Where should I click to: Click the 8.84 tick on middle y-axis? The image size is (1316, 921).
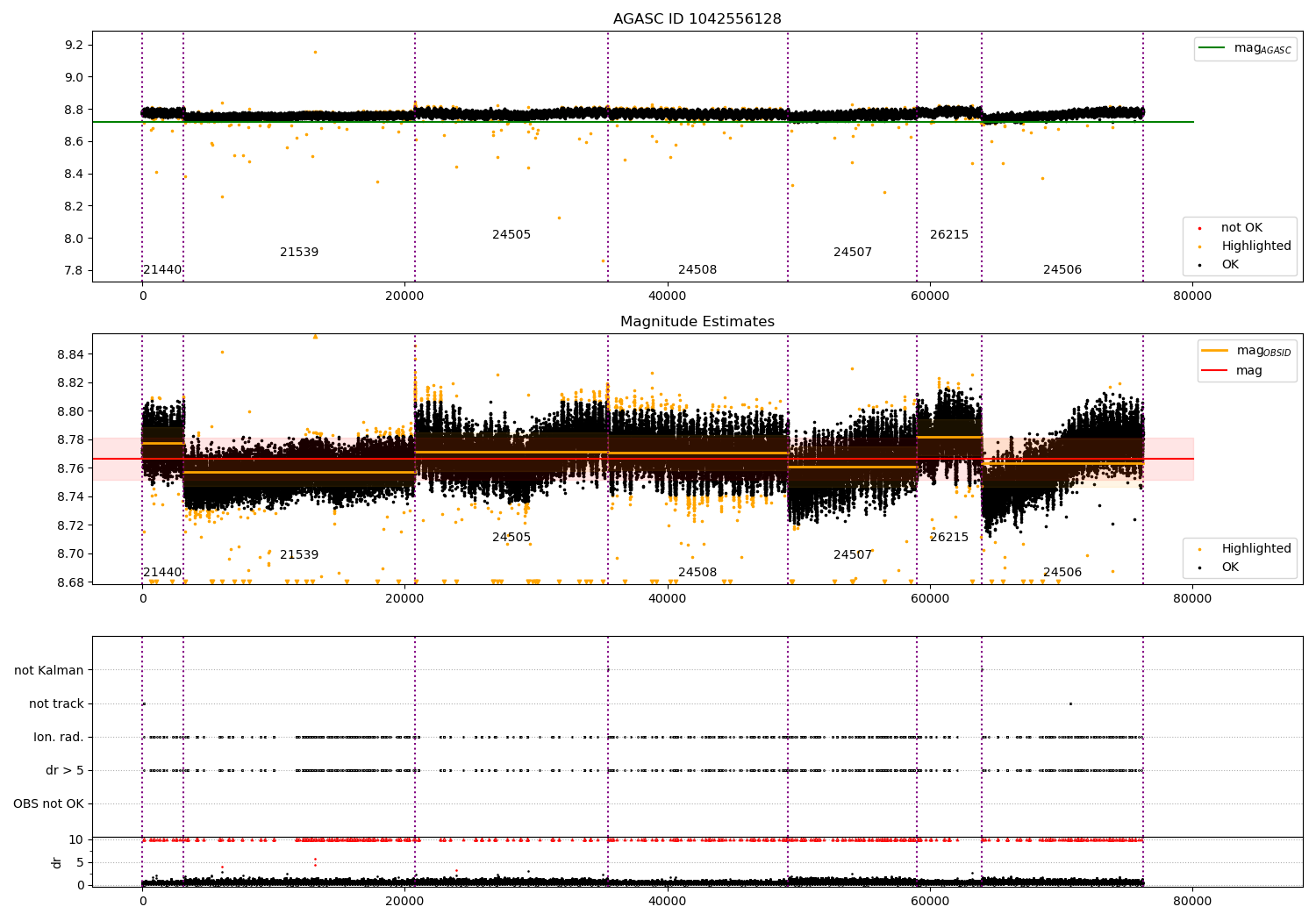(x=71, y=354)
